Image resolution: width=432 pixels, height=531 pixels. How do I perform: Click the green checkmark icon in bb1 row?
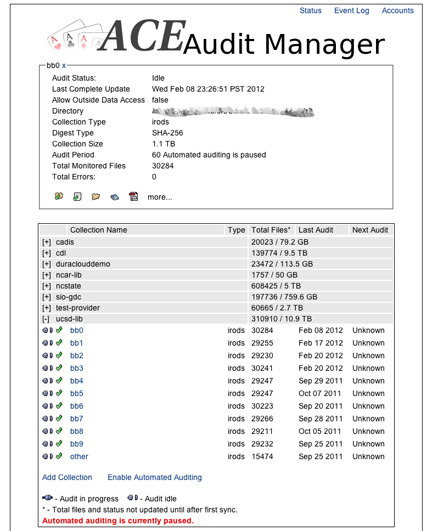(59, 342)
